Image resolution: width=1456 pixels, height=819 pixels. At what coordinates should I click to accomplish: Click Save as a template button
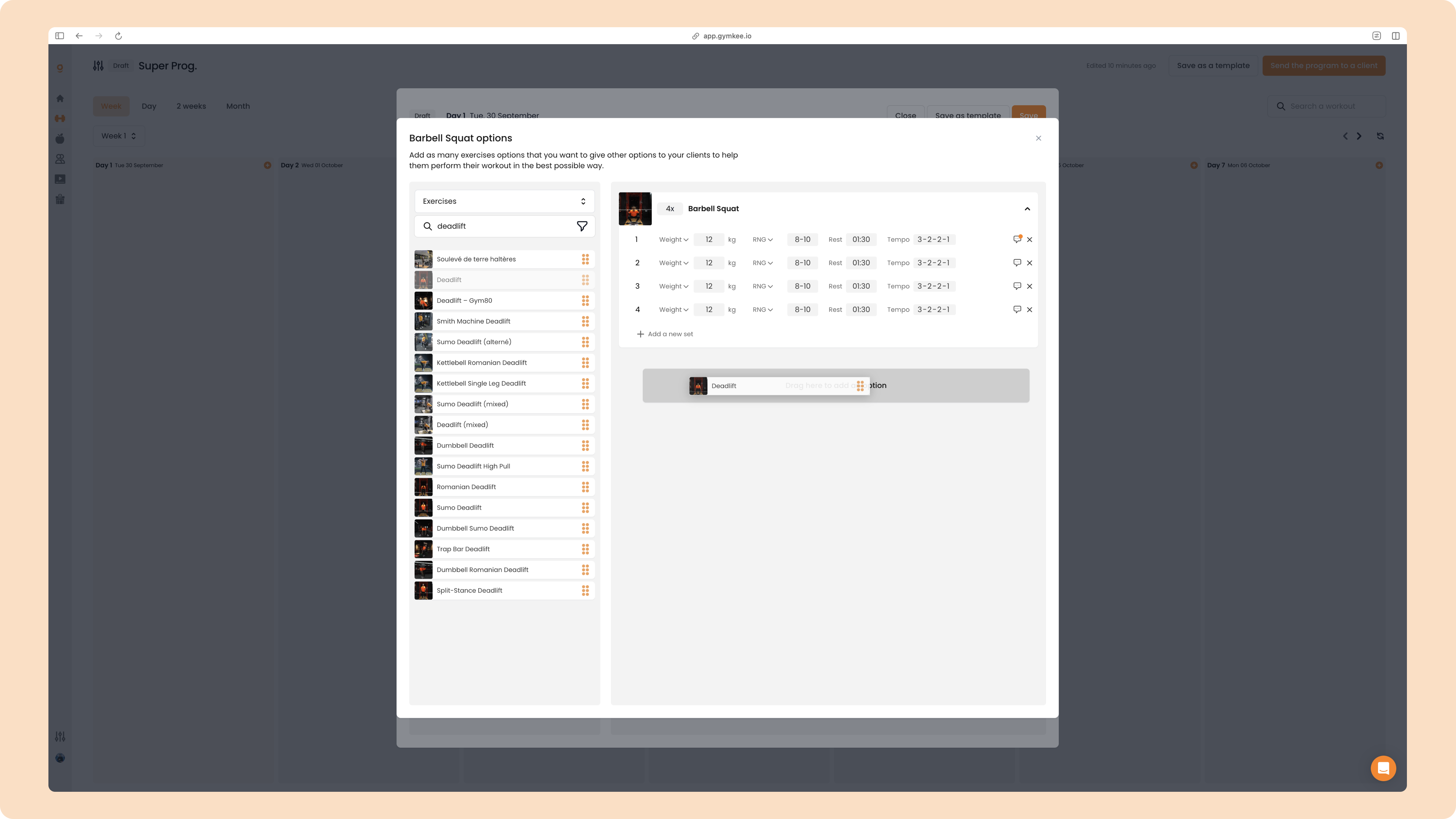pyautogui.click(x=1213, y=66)
